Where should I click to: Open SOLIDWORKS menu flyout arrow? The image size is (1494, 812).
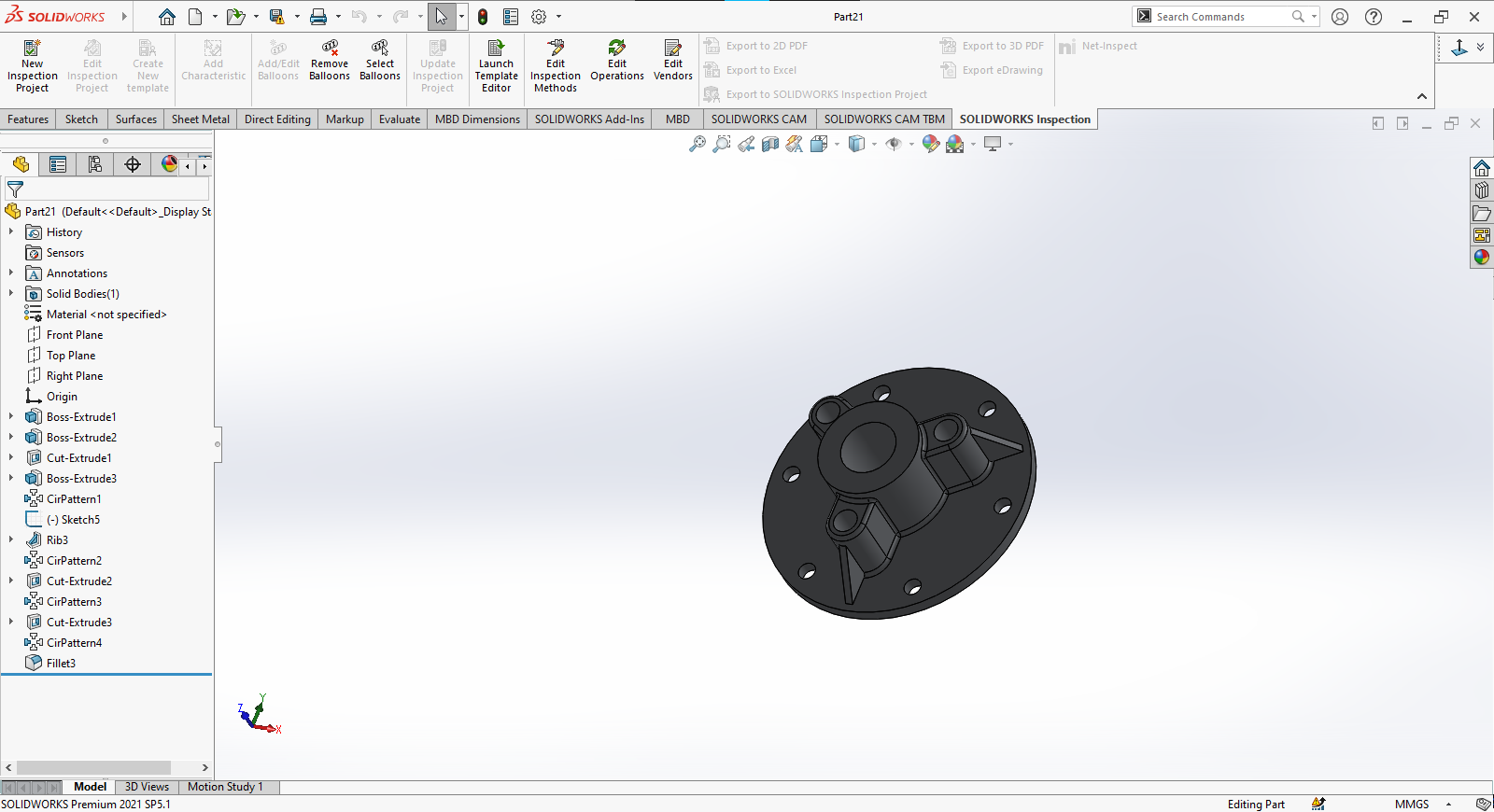click(124, 17)
